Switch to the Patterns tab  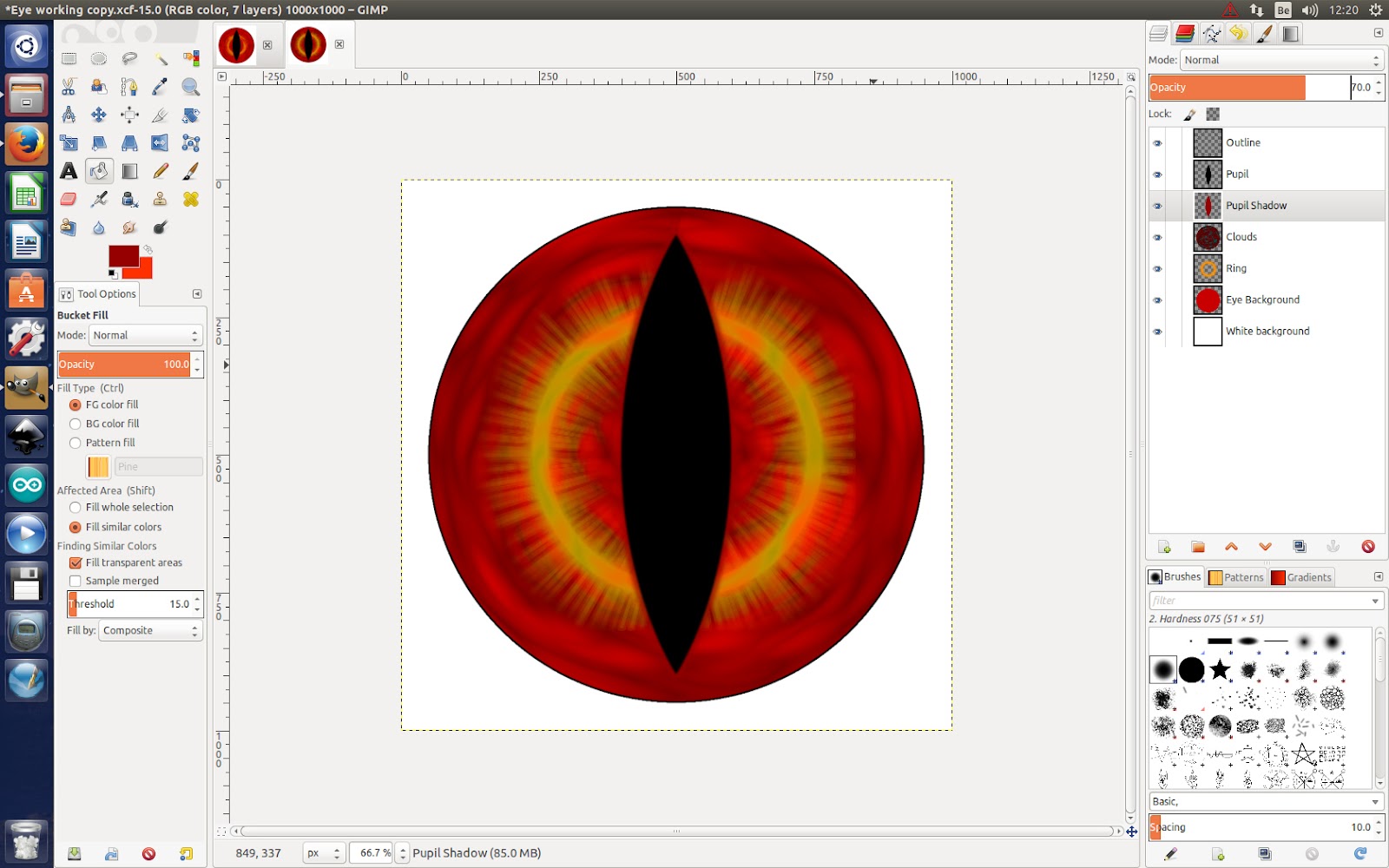tap(1236, 577)
